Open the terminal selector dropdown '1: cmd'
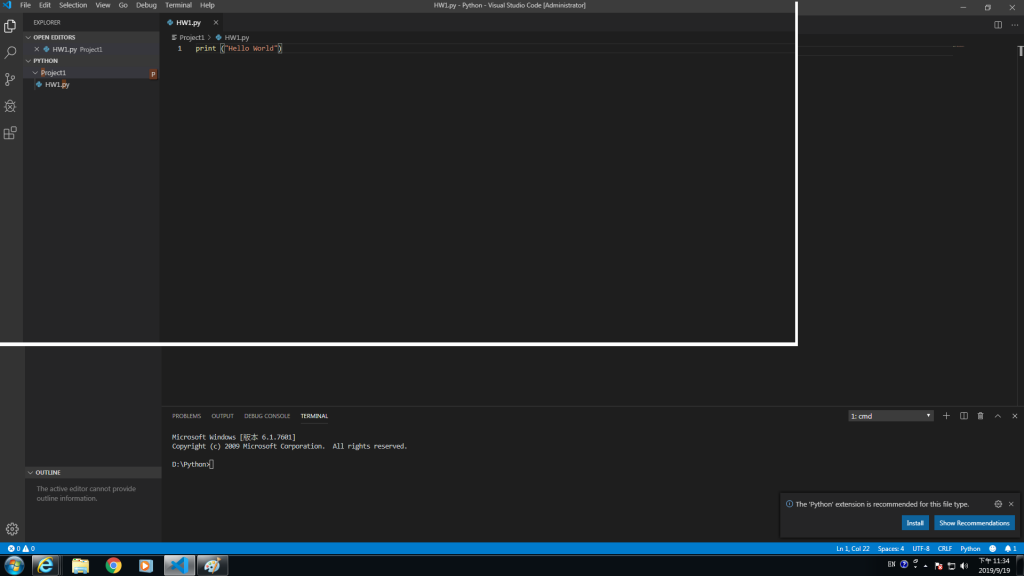Viewport: 1024px width, 576px height. [891, 416]
